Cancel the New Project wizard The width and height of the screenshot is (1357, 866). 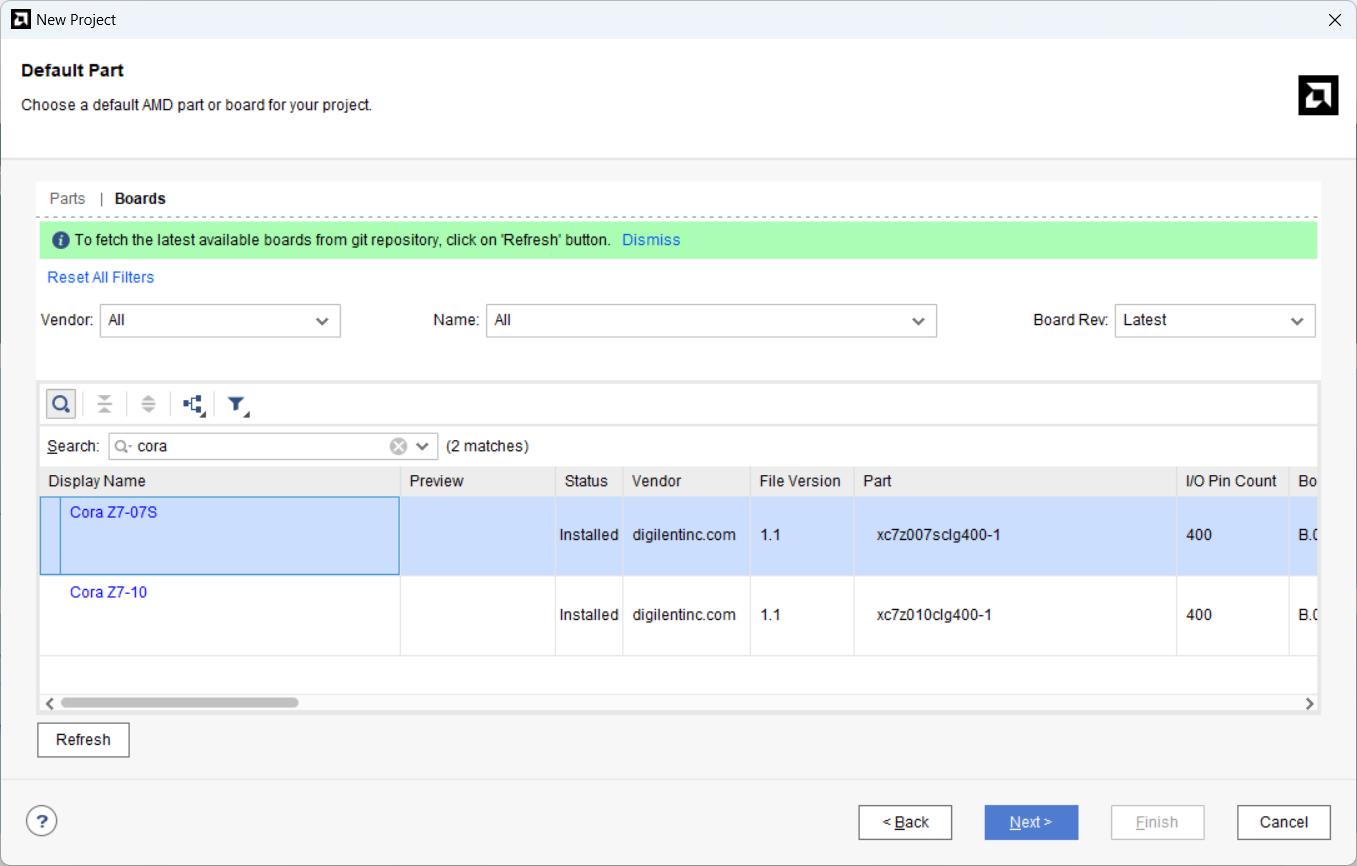pos(1284,822)
